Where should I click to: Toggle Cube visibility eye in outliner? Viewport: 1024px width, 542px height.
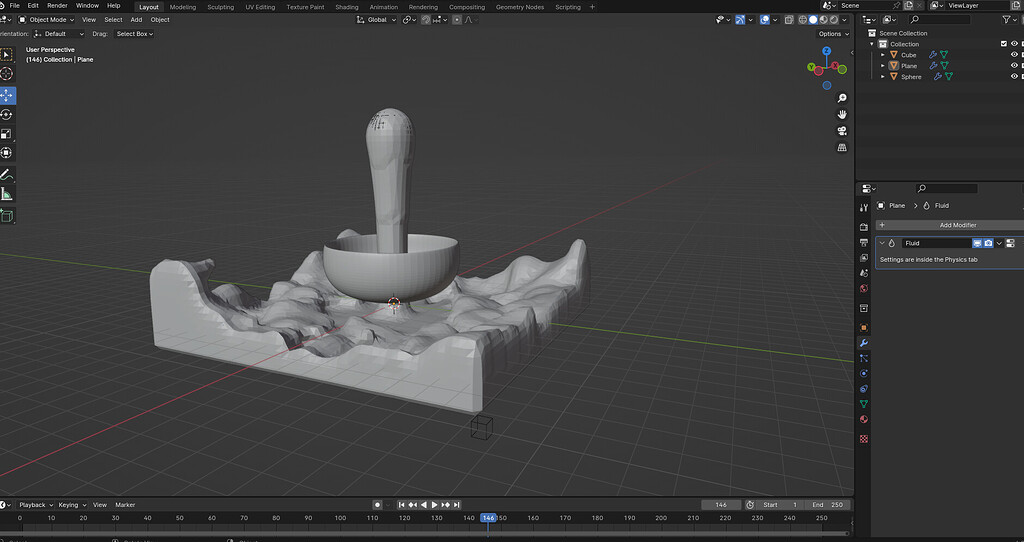[x=1014, y=55]
